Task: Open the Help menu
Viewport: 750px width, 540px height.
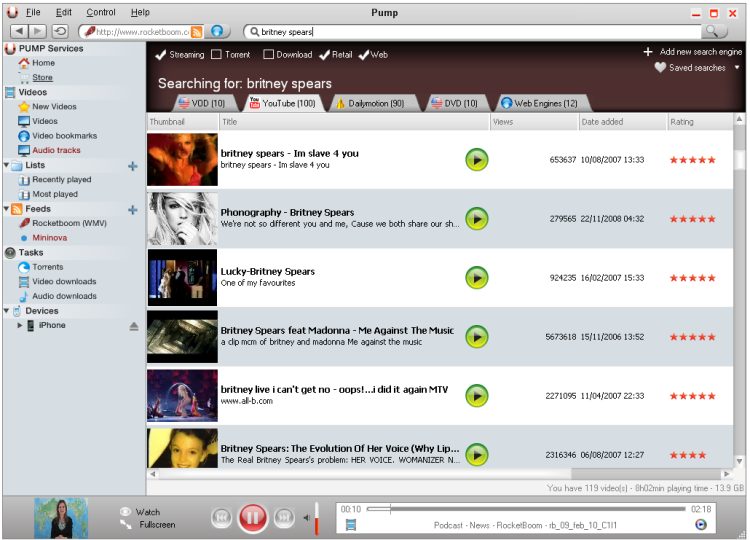Action: 140,12
